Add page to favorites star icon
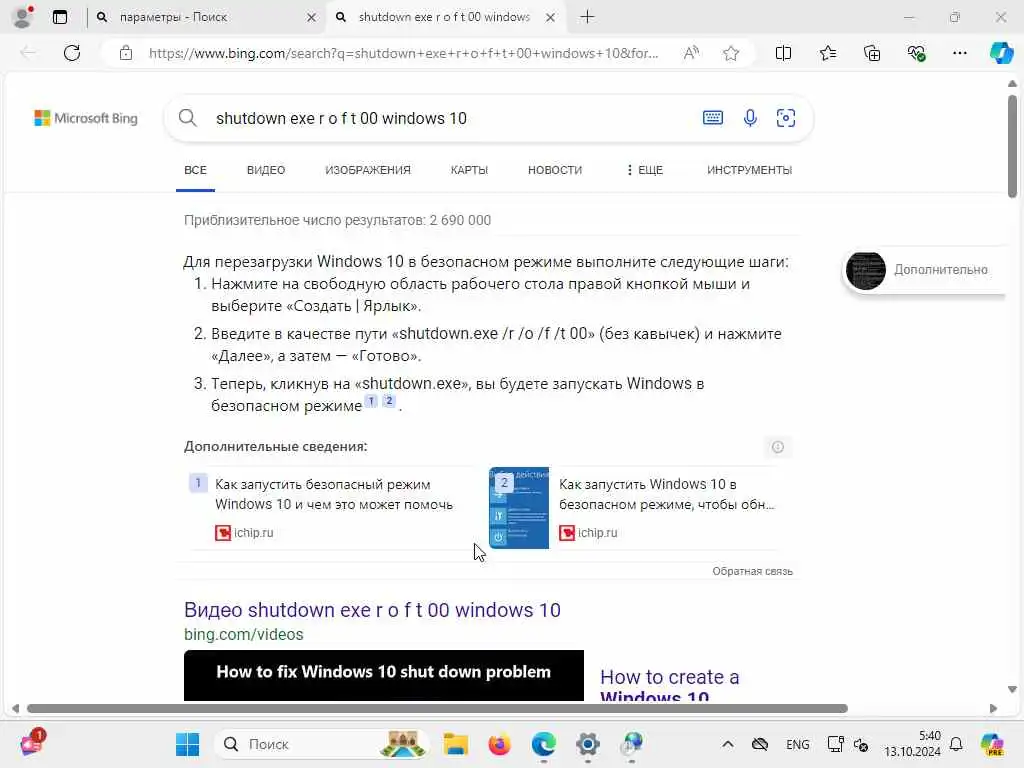This screenshot has width=1024, height=768. coord(731,53)
